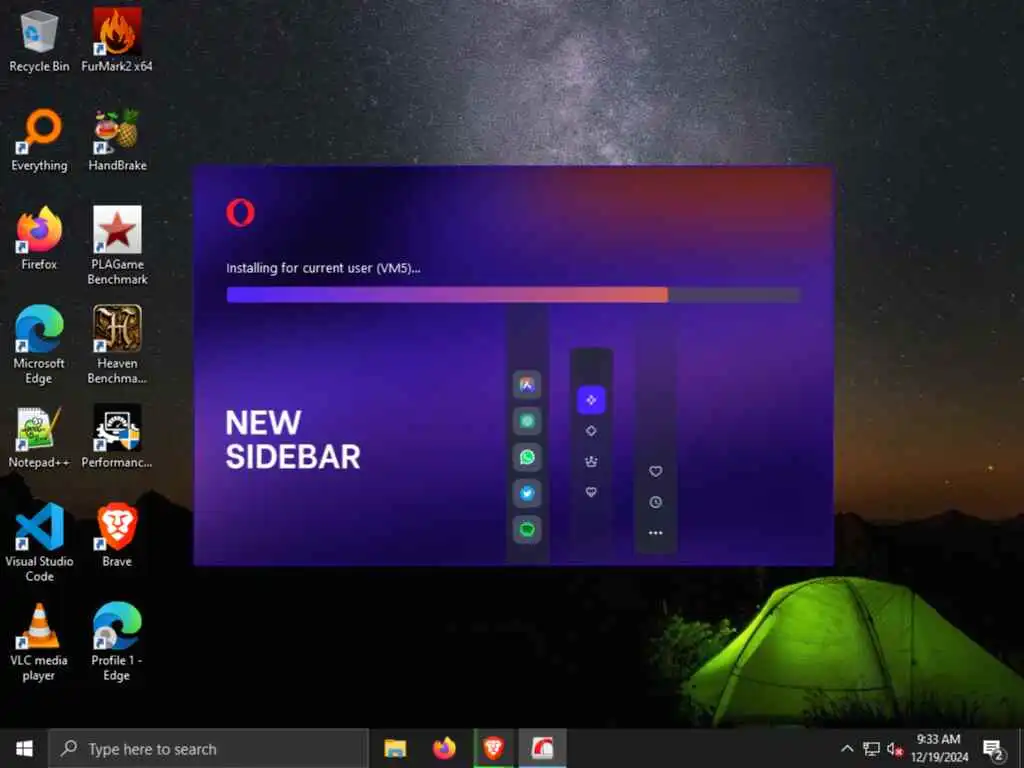Open the Firefox desktop shortcut

pos(39,238)
